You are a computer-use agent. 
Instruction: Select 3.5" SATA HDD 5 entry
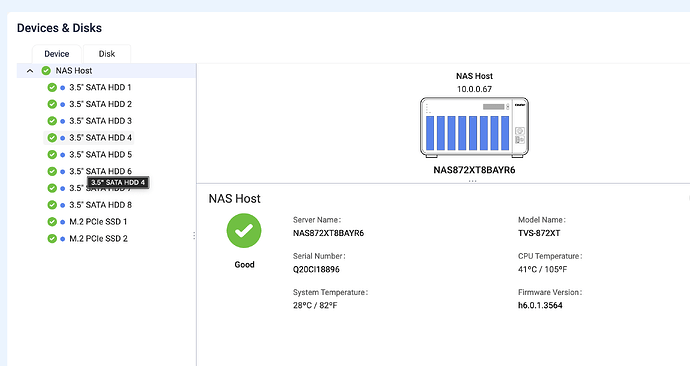pyautogui.click(x=100, y=154)
